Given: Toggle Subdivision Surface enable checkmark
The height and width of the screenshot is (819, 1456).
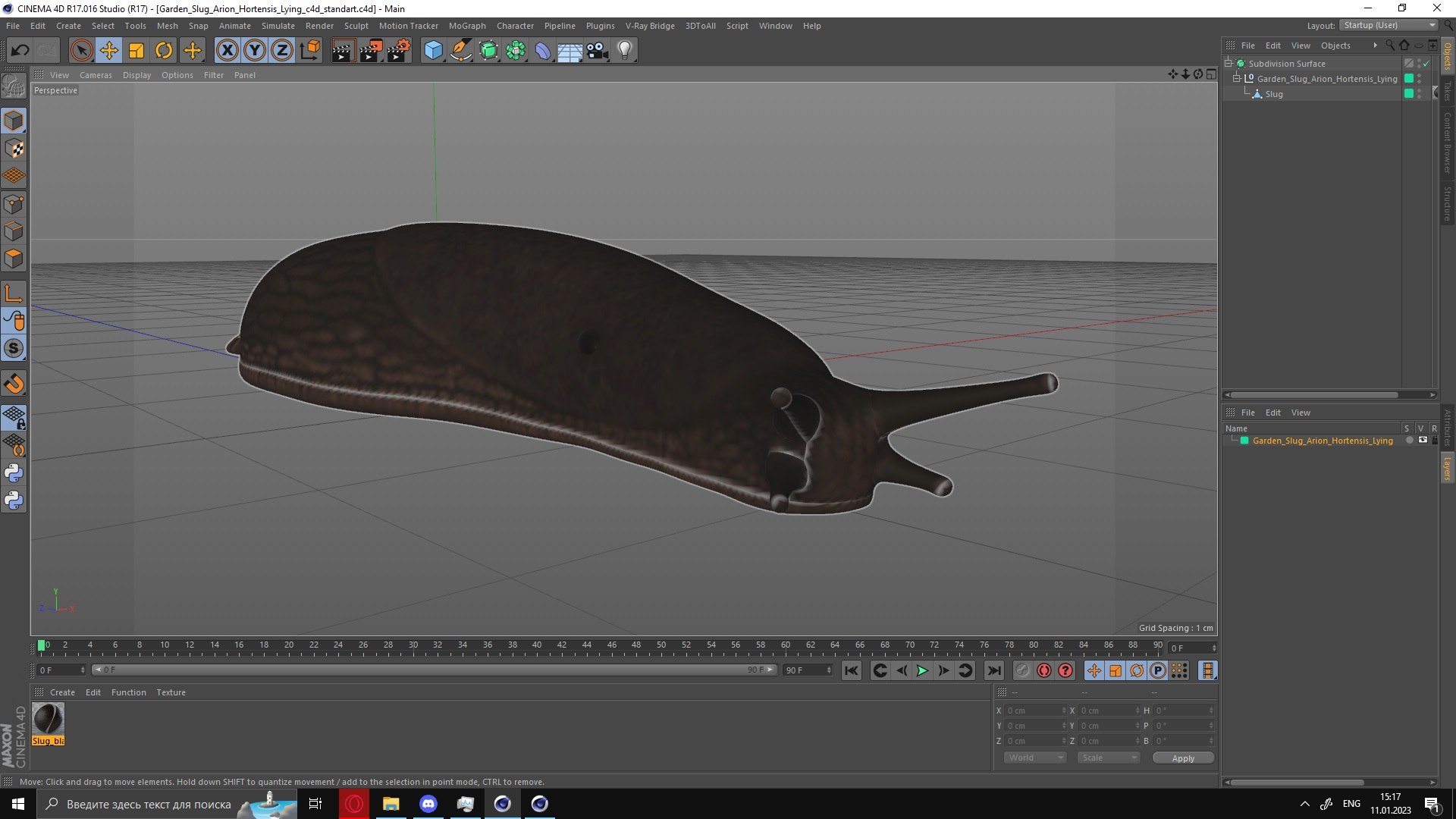Looking at the screenshot, I should pos(1426,64).
